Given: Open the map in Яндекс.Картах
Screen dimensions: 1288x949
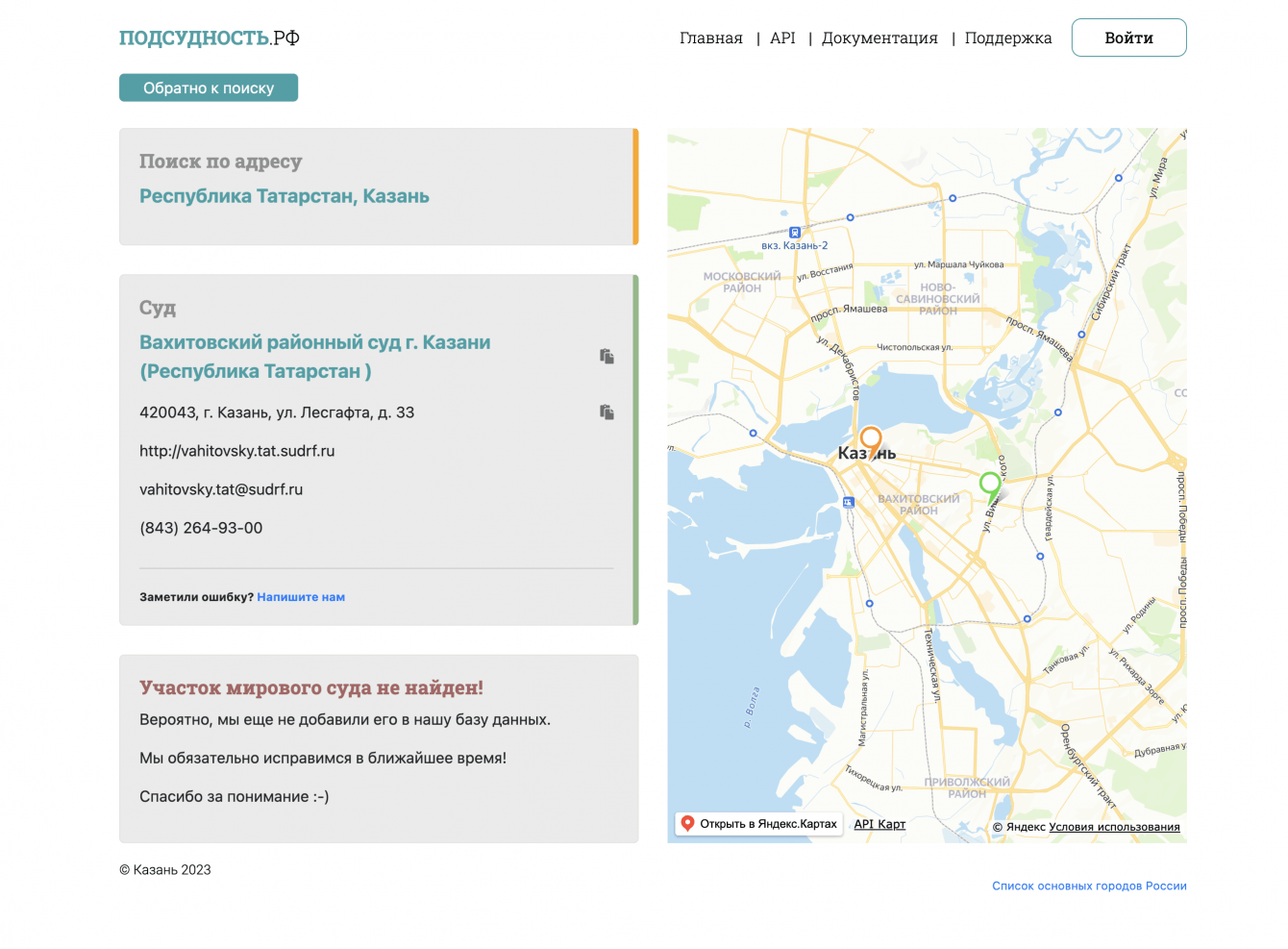Looking at the screenshot, I should tap(767, 824).
